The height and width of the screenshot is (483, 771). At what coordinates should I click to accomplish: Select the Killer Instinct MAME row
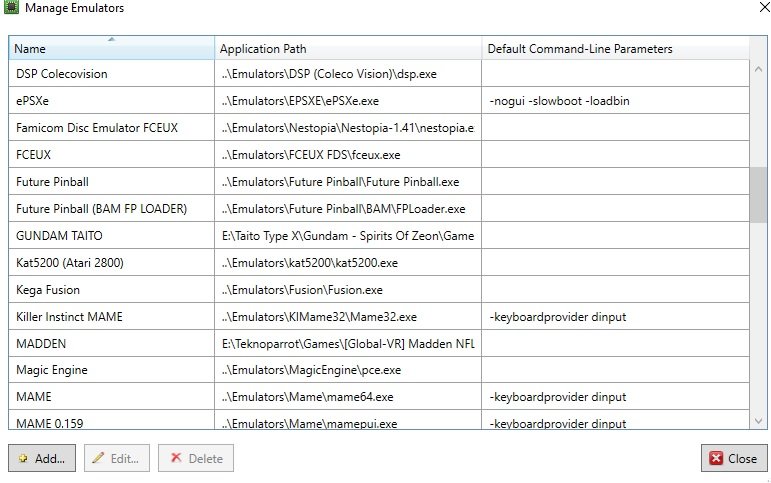coord(379,317)
